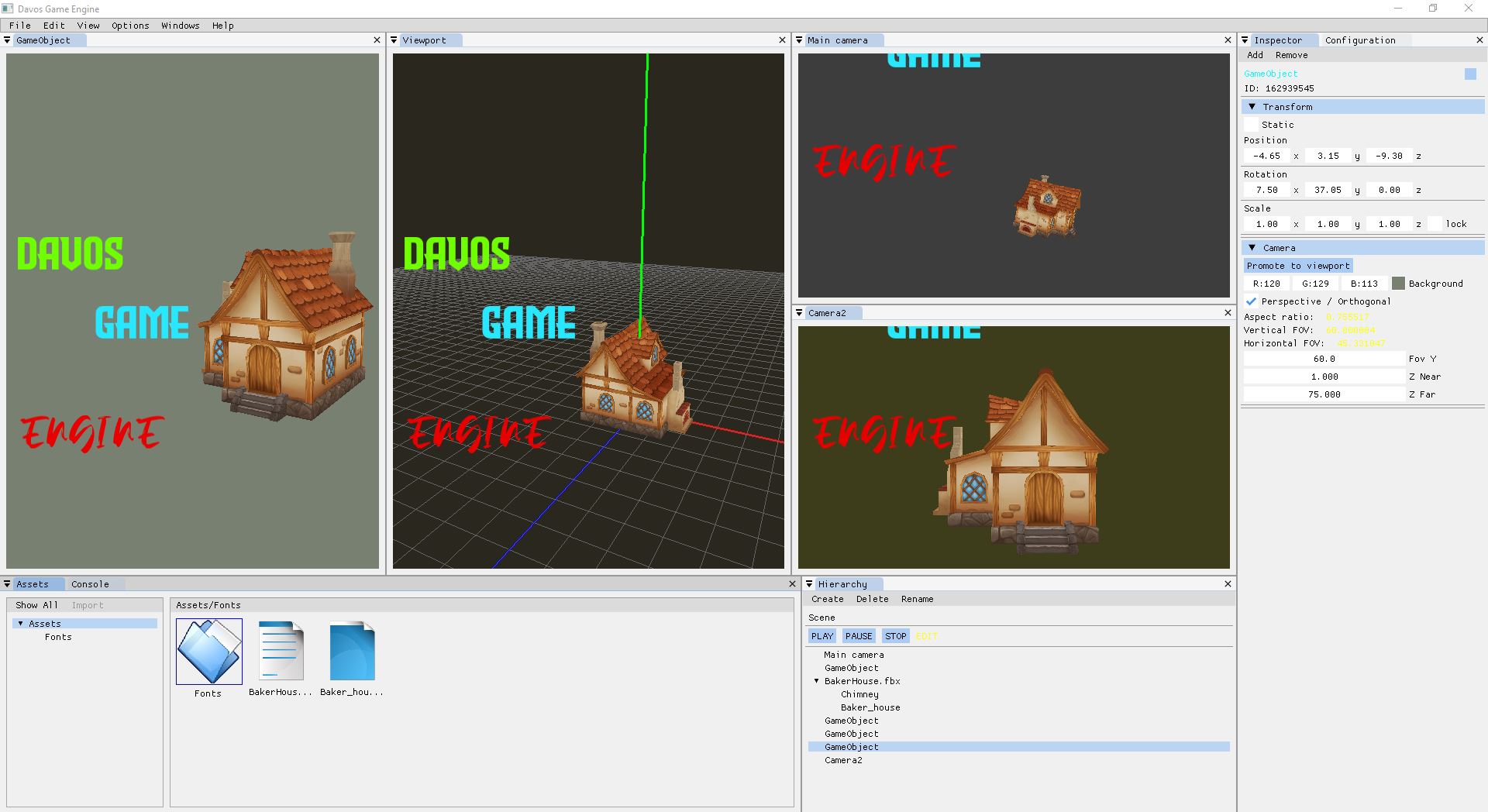Toggle Perspective / Orthogonal checkbox
This screenshot has width=1488, height=812.
point(1251,301)
